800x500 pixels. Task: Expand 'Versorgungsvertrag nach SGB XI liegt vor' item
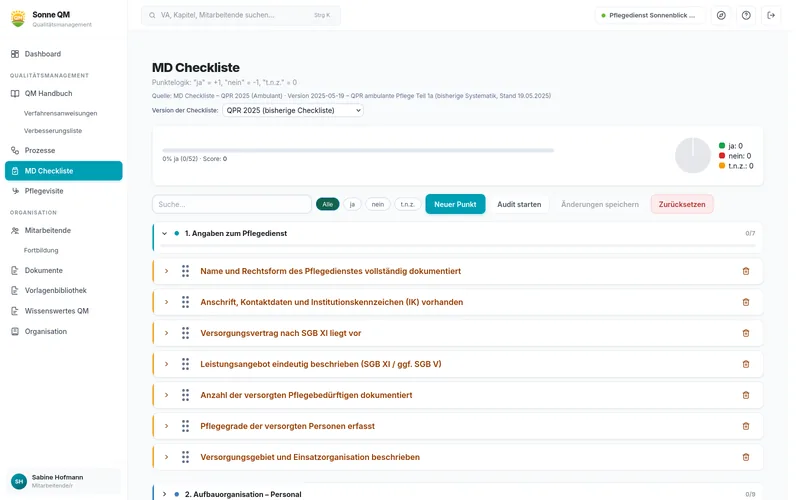[166, 333]
